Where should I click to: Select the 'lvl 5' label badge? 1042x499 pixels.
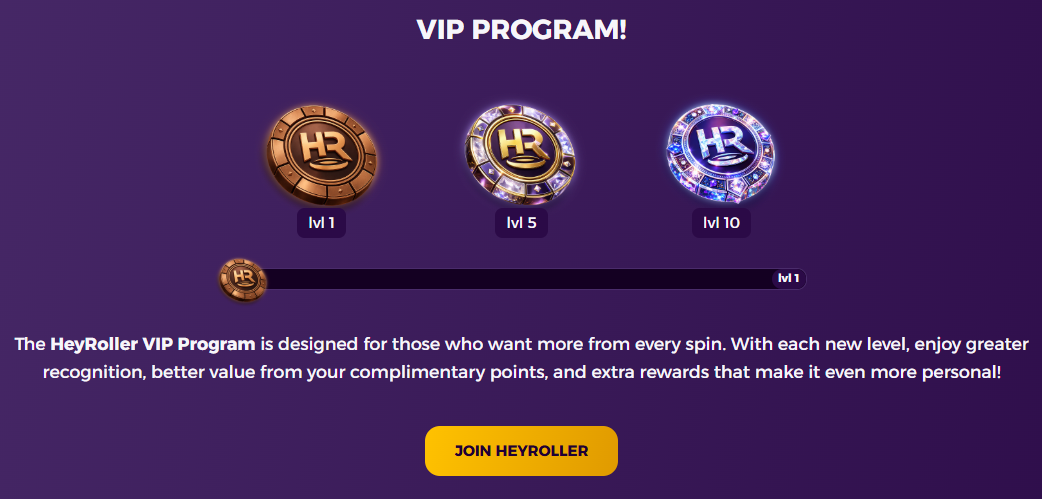tap(522, 223)
